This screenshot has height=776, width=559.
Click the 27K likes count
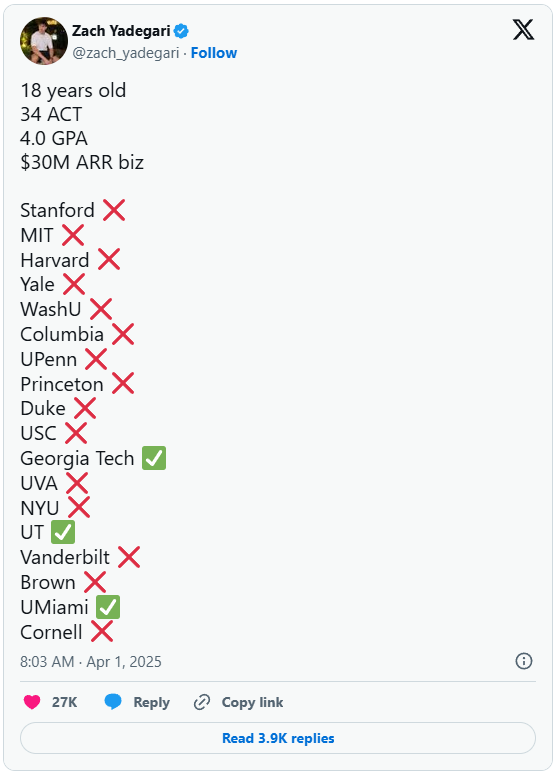point(64,702)
